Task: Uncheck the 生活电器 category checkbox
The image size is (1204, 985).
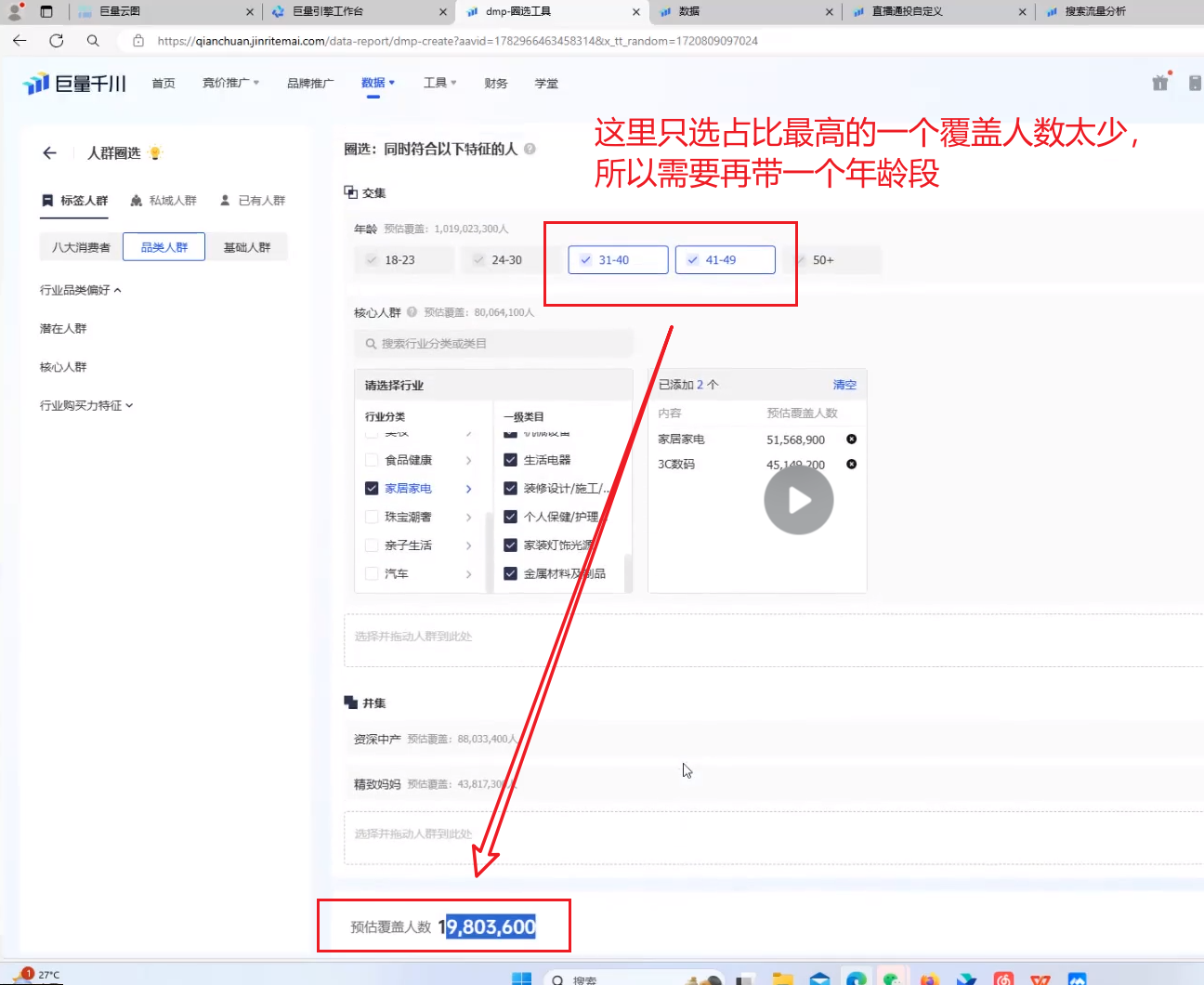Action: [510, 460]
